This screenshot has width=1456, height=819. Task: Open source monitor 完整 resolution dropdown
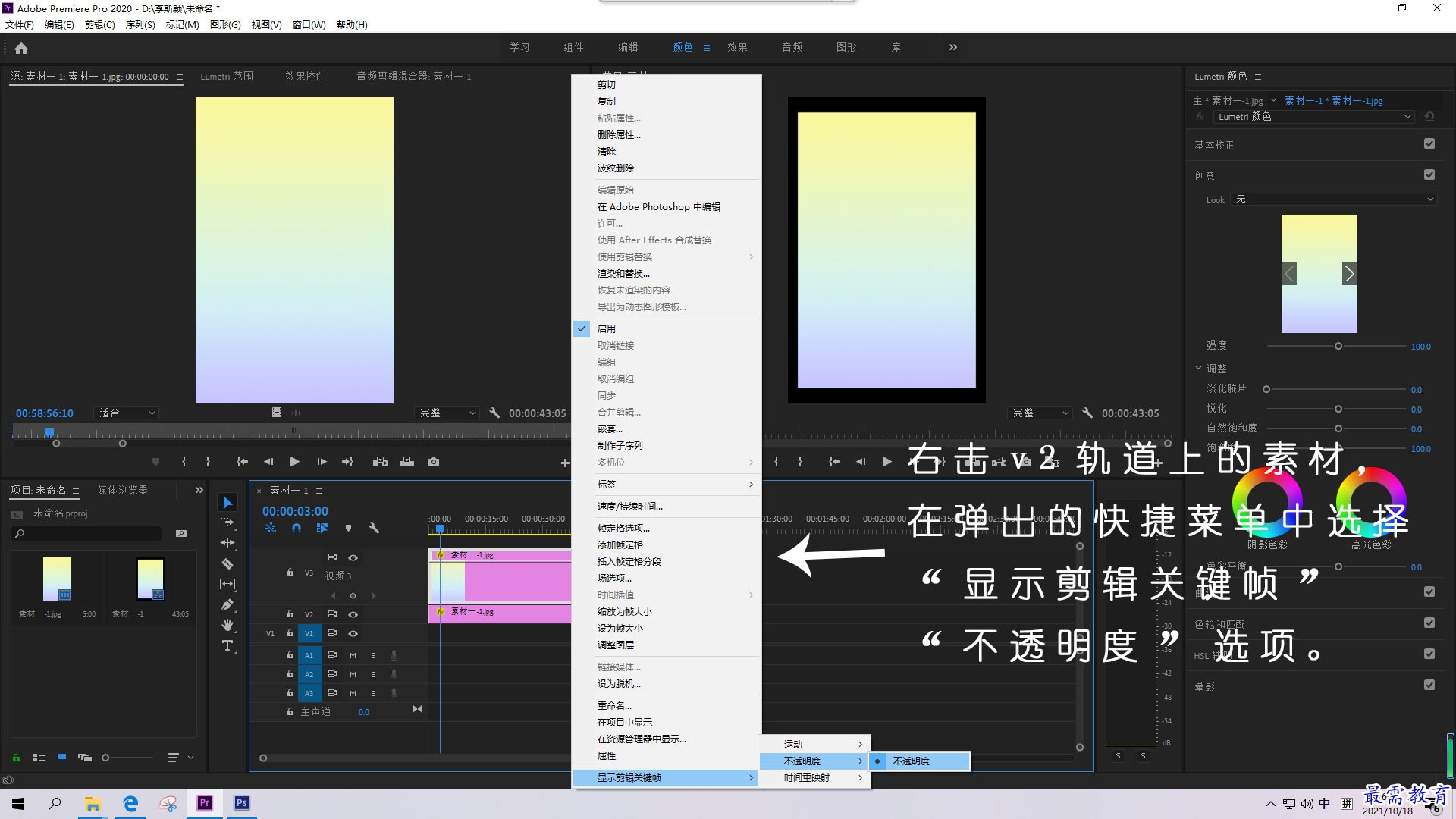point(448,413)
